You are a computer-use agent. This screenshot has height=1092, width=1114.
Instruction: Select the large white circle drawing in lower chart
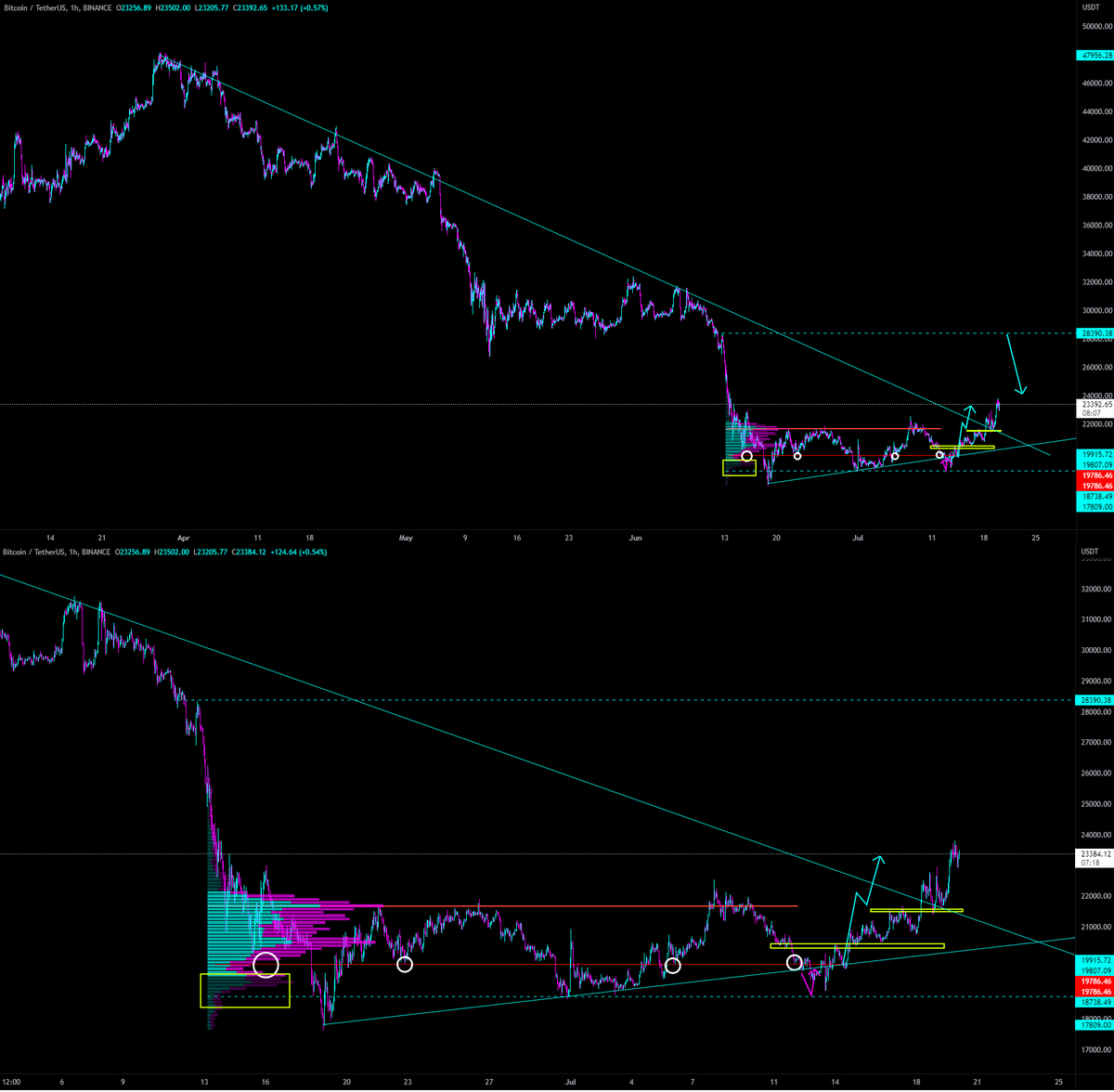[x=266, y=964]
